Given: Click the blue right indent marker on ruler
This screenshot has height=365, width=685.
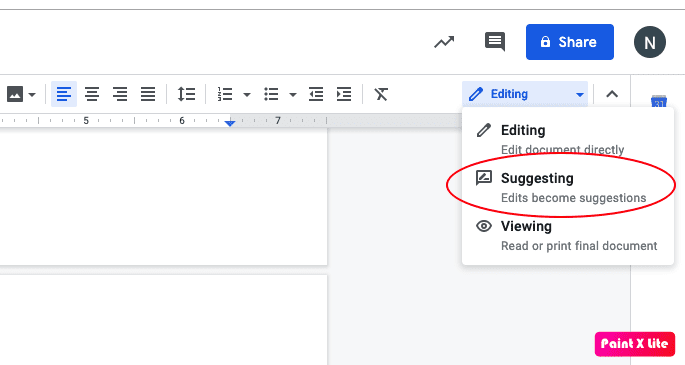Looking at the screenshot, I should [x=230, y=123].
